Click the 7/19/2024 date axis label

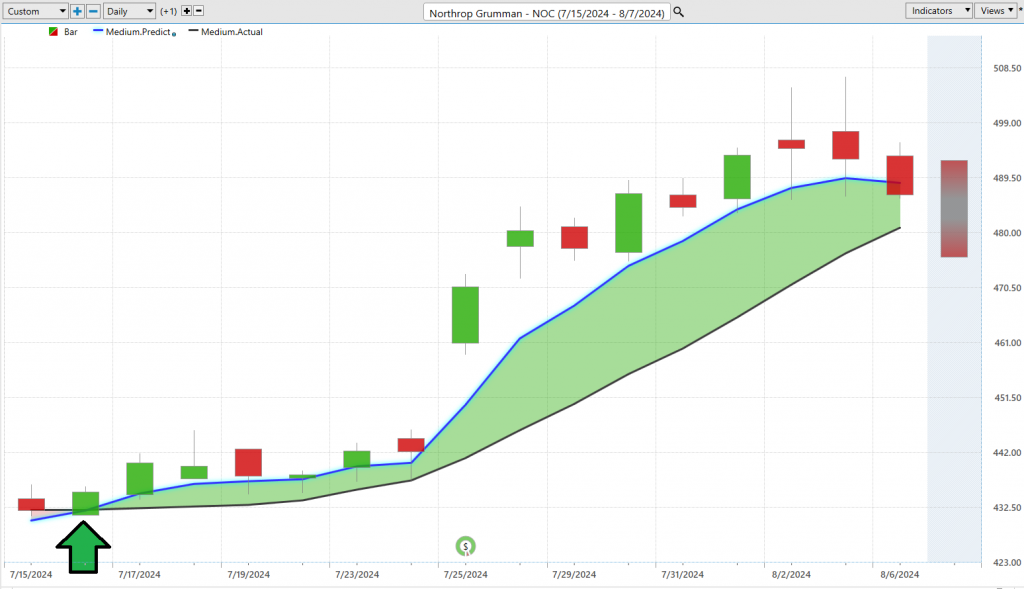tap(248, 575)
